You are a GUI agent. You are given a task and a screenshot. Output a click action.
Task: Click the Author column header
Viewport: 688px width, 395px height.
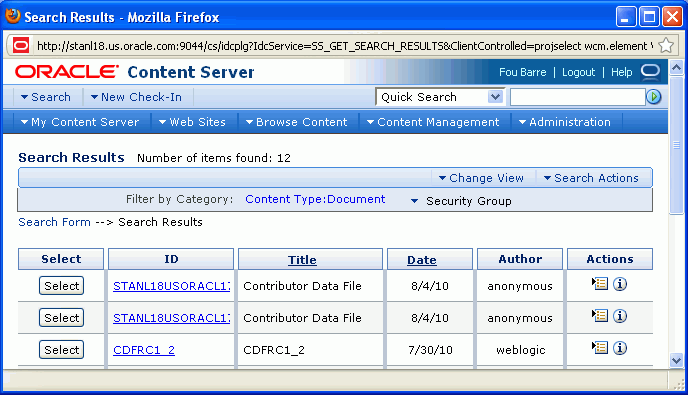(520, 259)
